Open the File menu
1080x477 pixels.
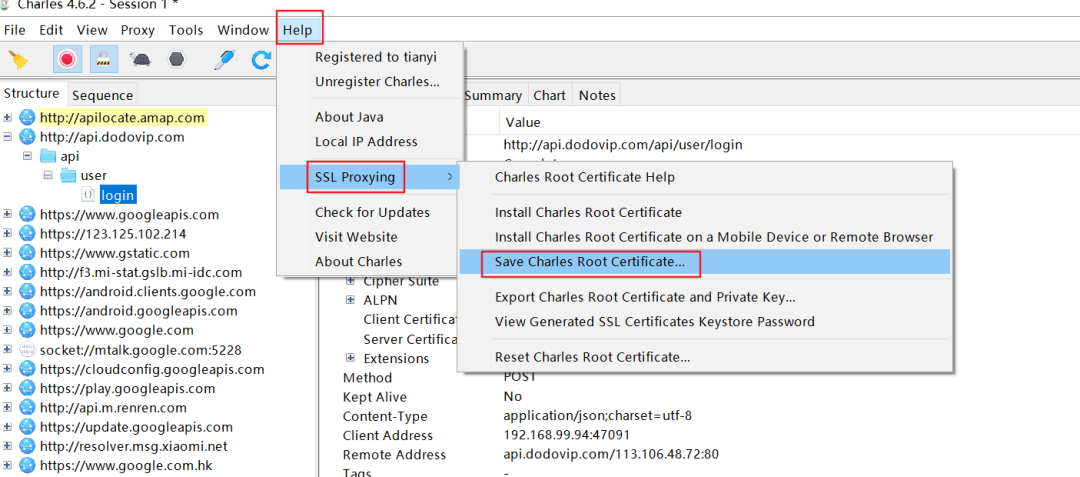[14, 30]
